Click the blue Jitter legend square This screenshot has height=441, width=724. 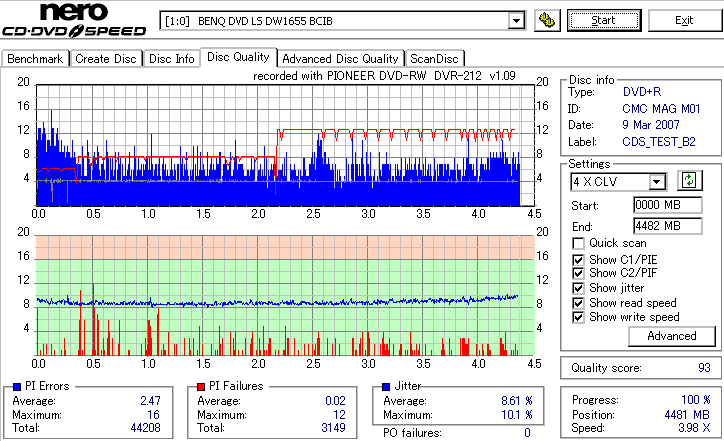pyautogui.click(x=386, y=387)
